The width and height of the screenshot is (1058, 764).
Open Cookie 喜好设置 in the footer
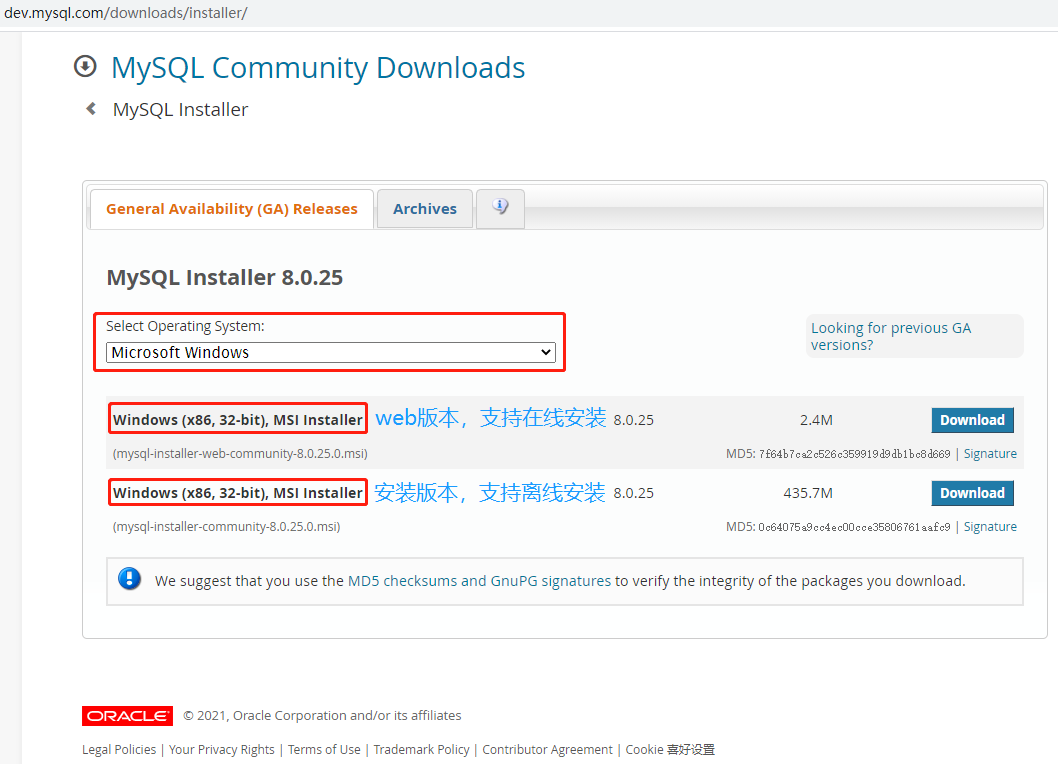point(670,750)
